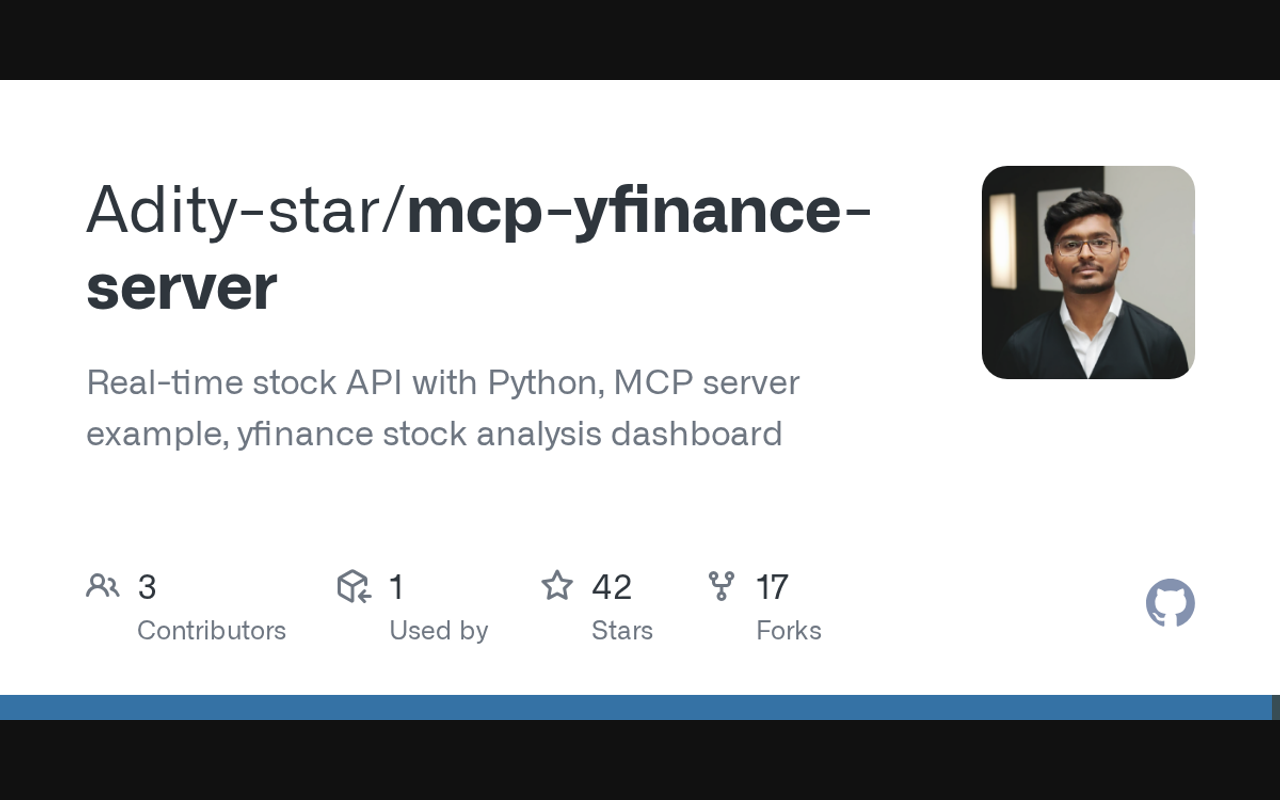Open the GitHub Octocat logo

(1170, 603)
